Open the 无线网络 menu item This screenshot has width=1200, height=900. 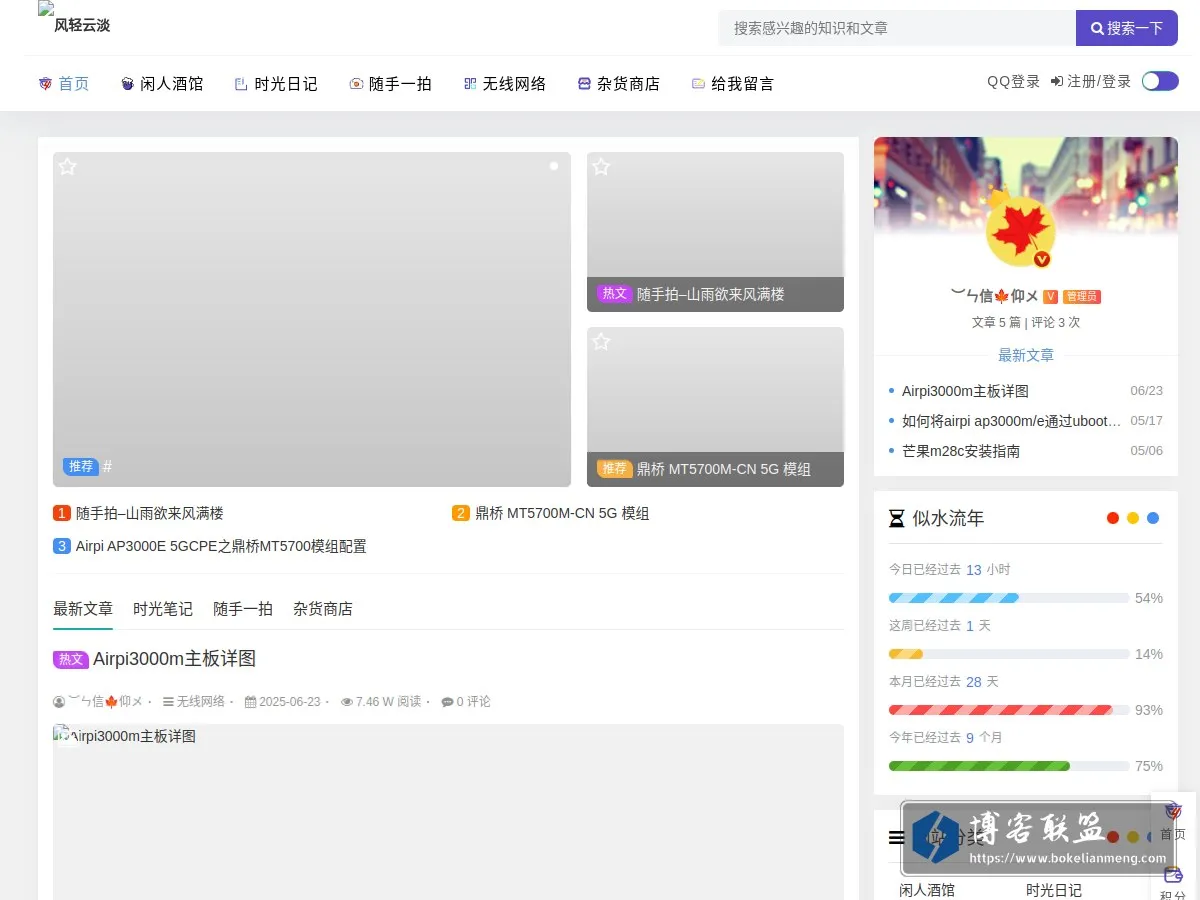click(505, 84)
